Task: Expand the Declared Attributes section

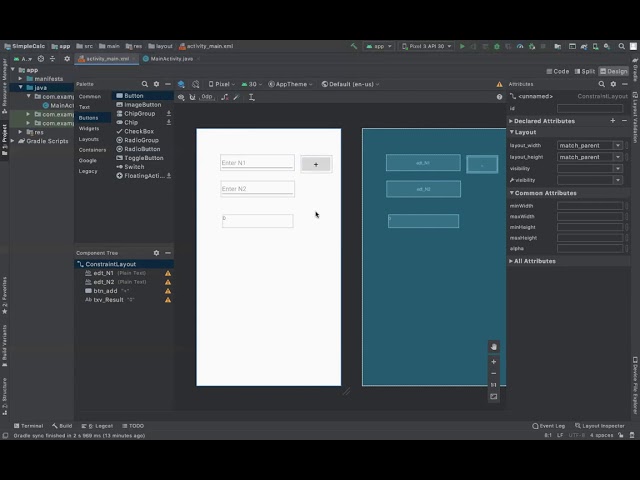Action: click(511, 121)
